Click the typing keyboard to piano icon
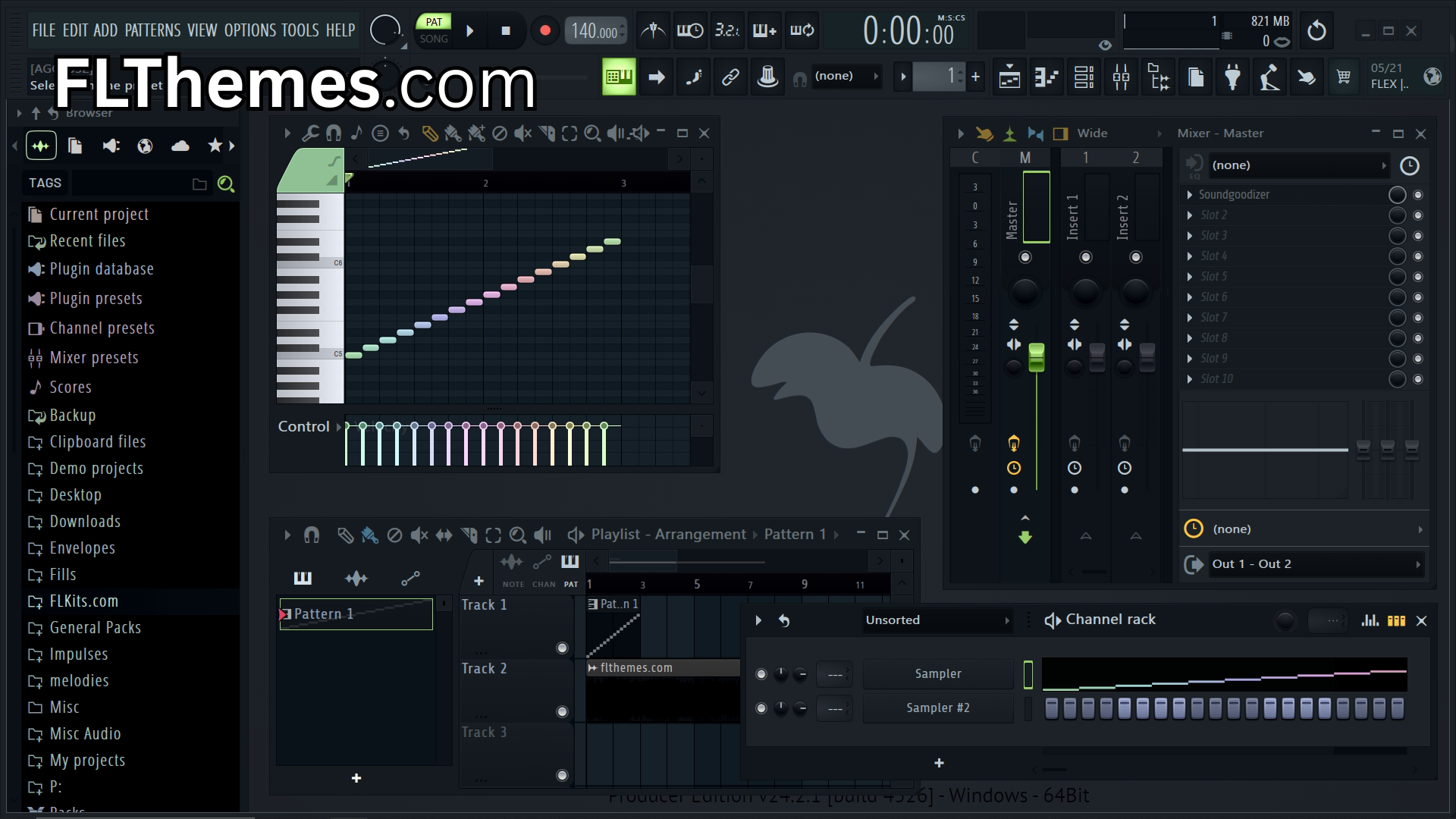This screenshot has height=819, width=1456. pos(619,77)
